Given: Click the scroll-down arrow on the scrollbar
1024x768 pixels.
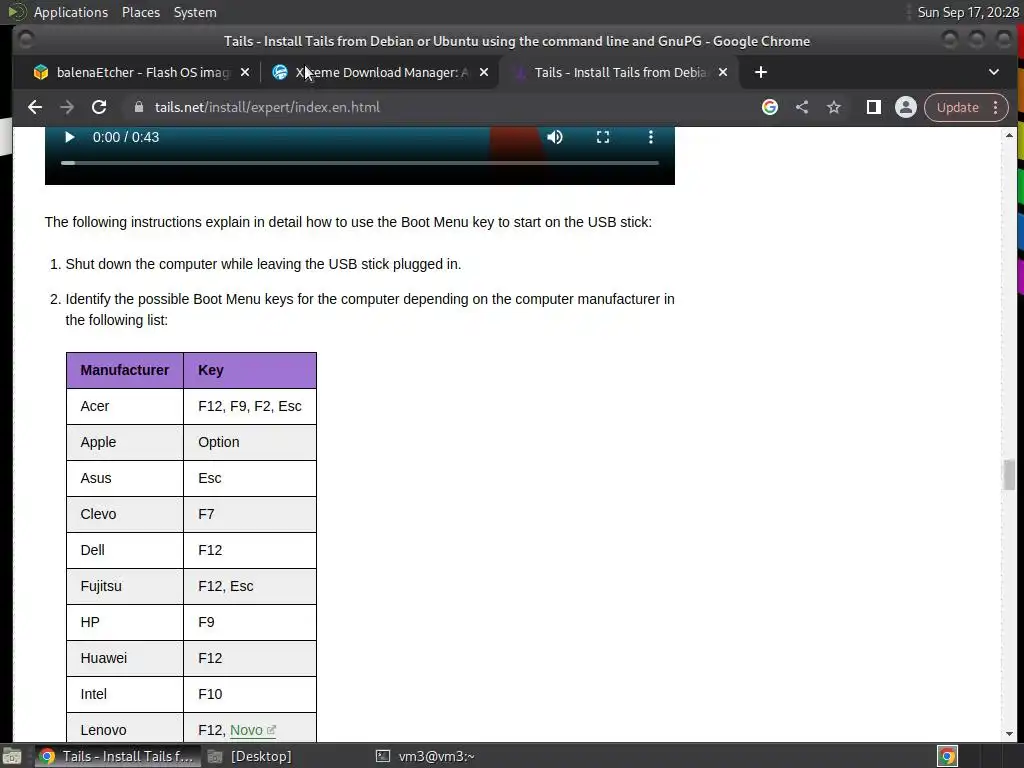Looking at the screenshot, I should (1010, 734).
